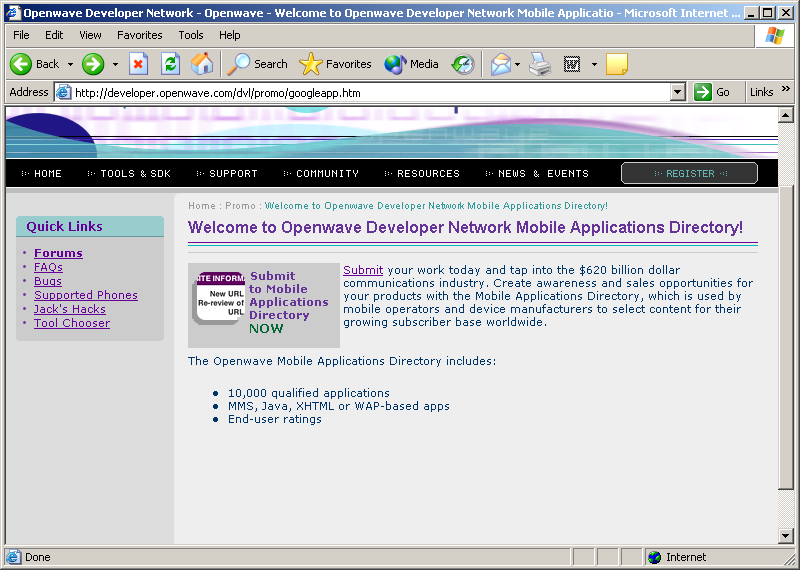Open SUPPORT navigation item

tap(233, 174)
